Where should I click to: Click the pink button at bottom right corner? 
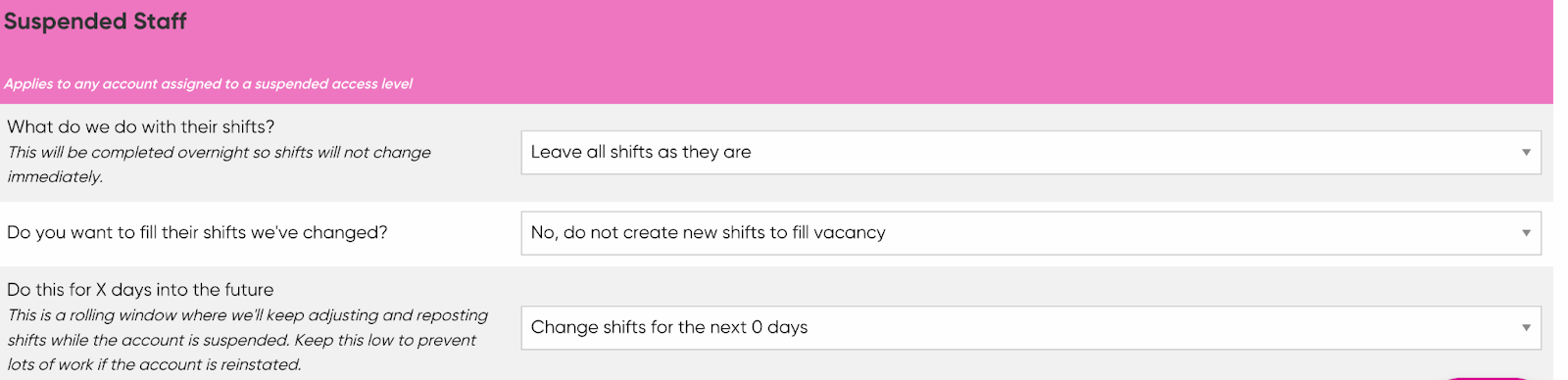[x=1487, y=377]
